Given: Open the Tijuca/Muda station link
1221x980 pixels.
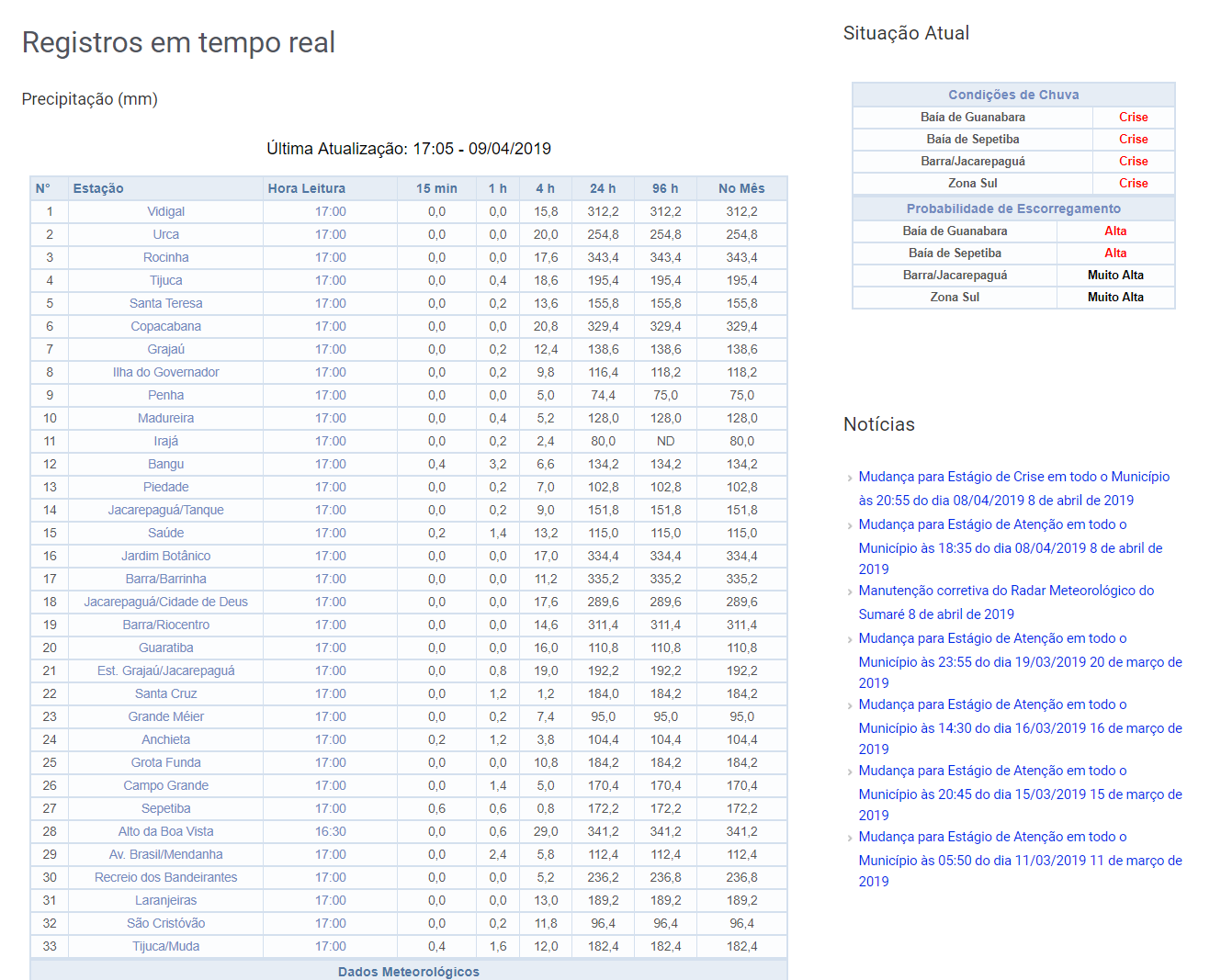Looking at the screenshot, I should [x=165, y=946].
